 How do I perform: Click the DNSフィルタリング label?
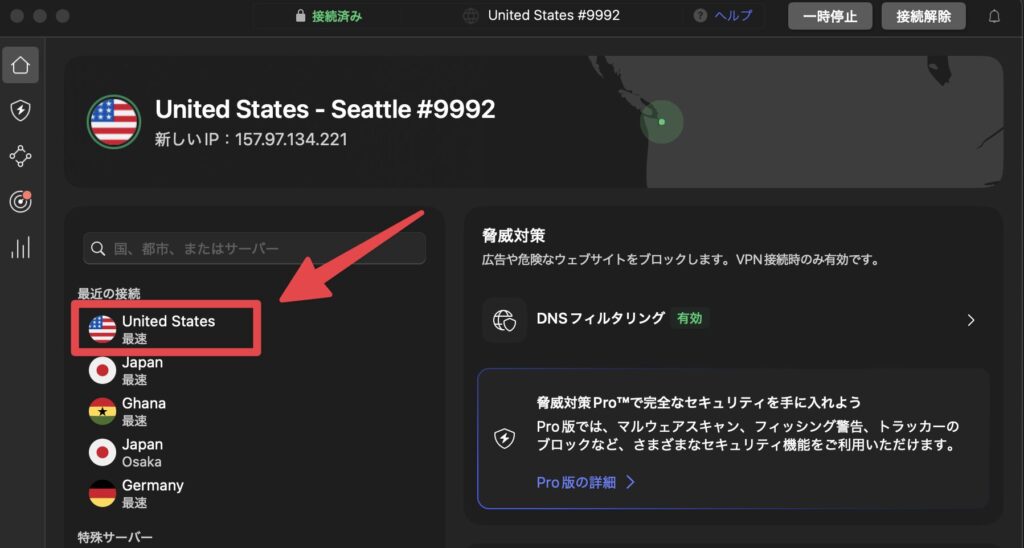click(x=600, y=318)
